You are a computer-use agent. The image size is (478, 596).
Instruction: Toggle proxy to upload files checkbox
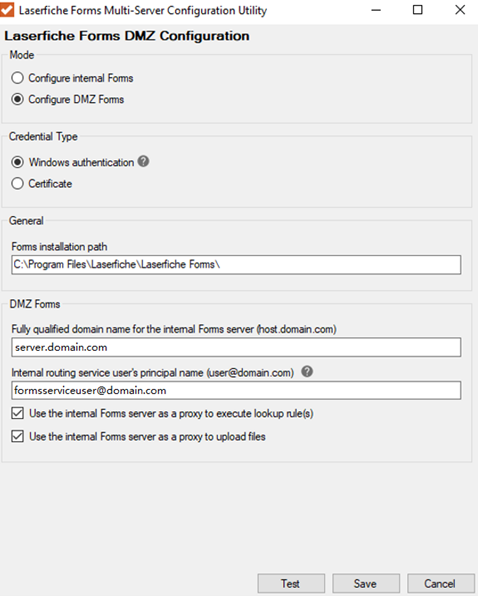point(17,436)
